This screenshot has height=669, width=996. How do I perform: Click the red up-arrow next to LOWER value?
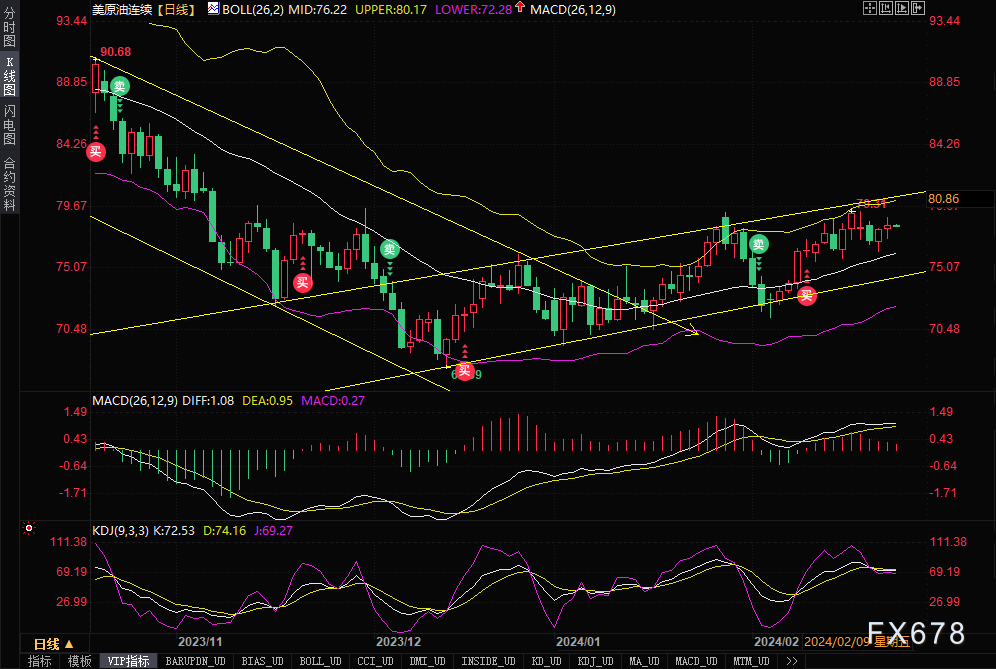520,7
